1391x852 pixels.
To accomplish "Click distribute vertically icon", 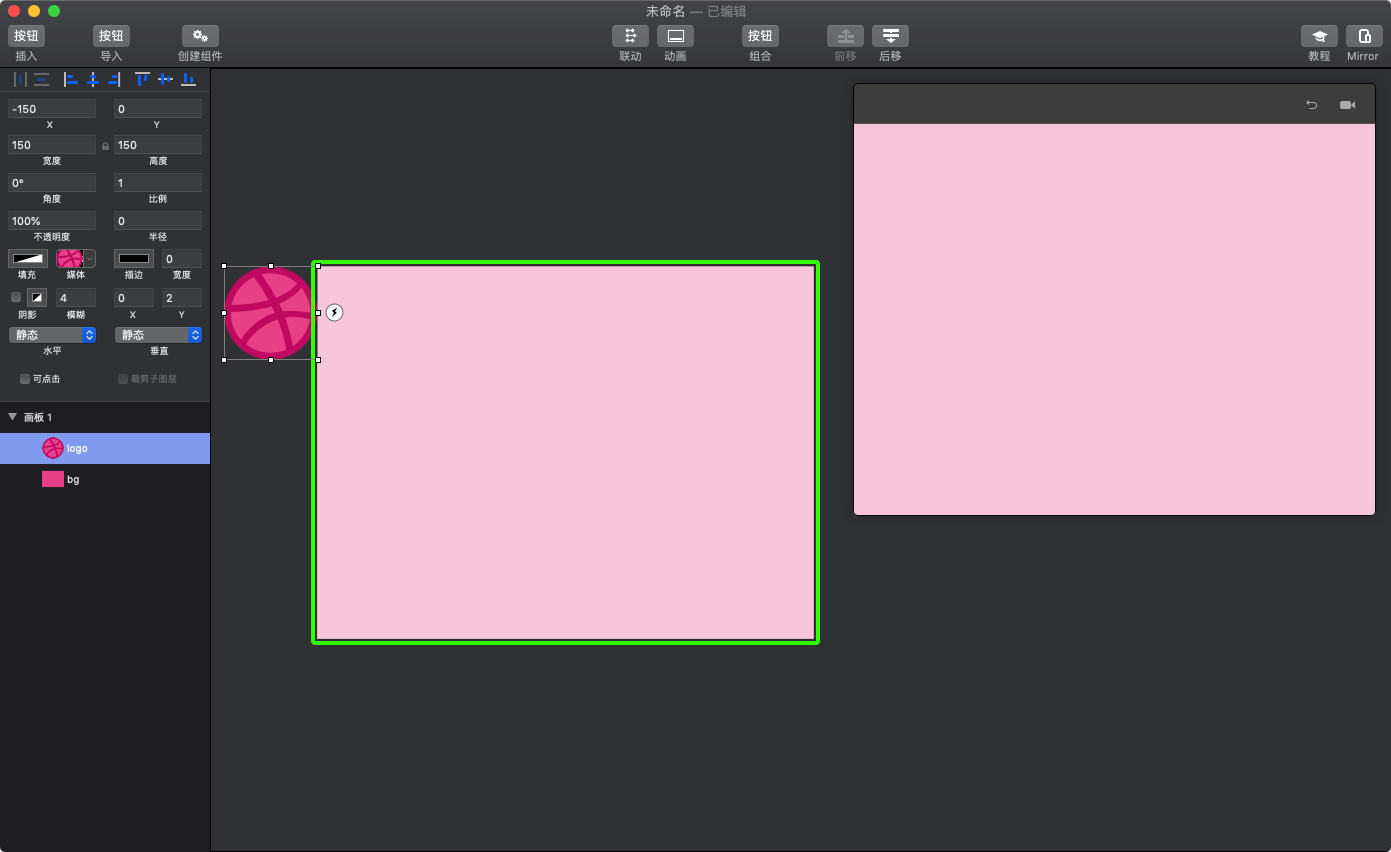I will point(42,79).
